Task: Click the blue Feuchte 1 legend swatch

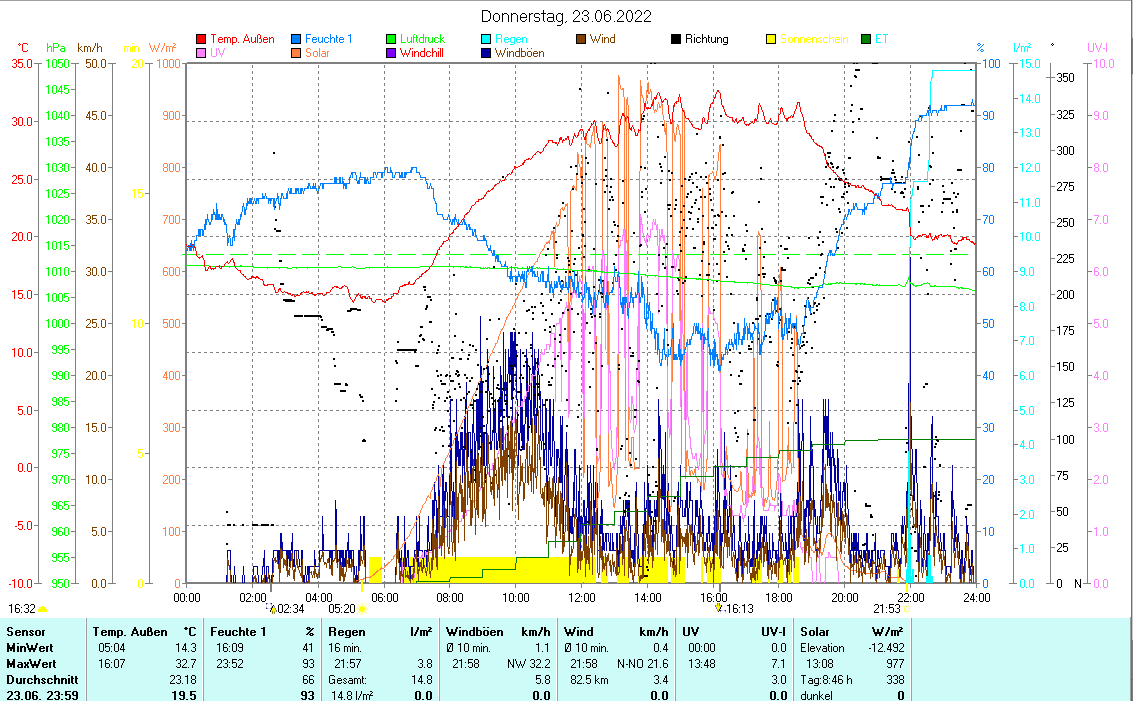Action: click(297, 40)
